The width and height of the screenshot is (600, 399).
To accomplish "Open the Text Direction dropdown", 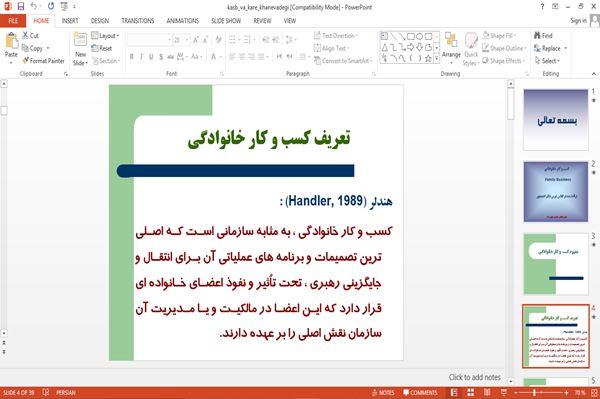I will coord(336,36).
